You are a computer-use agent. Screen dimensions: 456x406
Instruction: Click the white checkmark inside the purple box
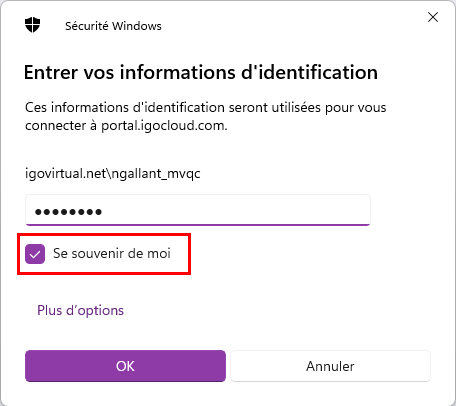[x=35, y=255]
